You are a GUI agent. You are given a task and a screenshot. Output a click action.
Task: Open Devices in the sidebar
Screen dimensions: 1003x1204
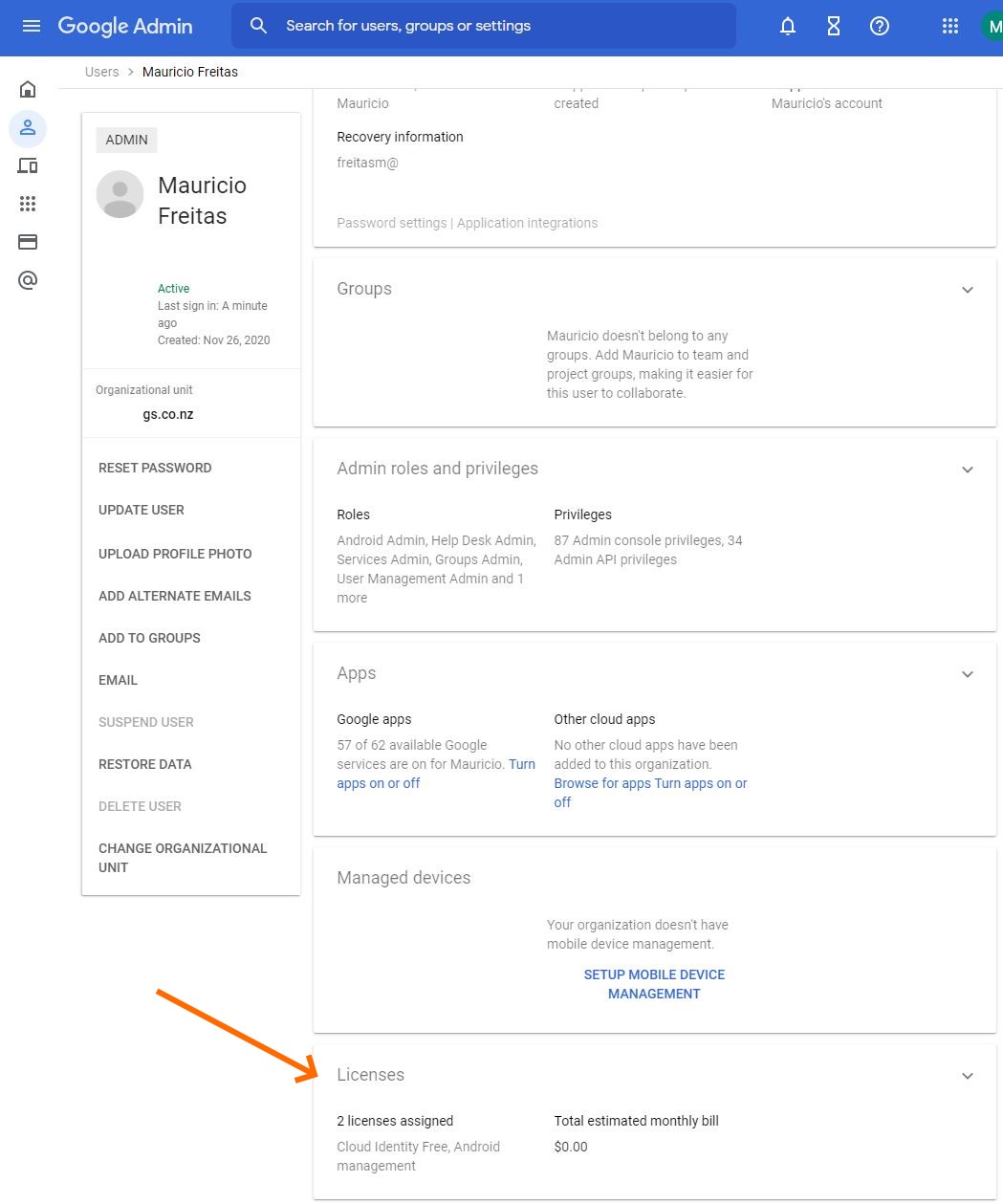(28, 166)
